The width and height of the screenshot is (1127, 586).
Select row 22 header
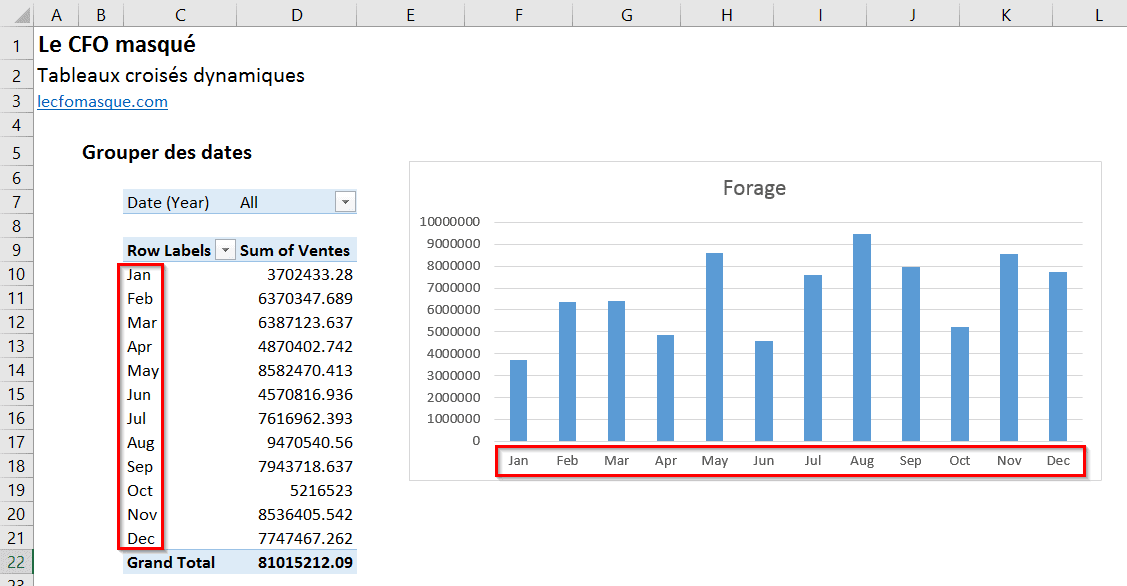(17, 562)
